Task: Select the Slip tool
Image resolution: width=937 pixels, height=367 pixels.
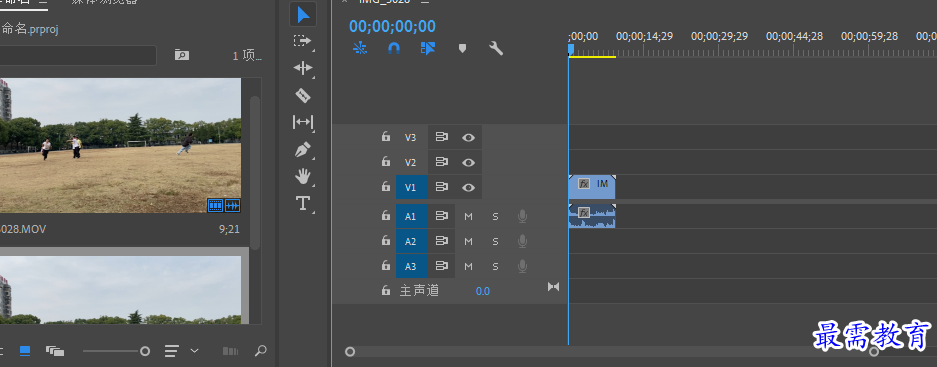Action: (x=303, y=122)
